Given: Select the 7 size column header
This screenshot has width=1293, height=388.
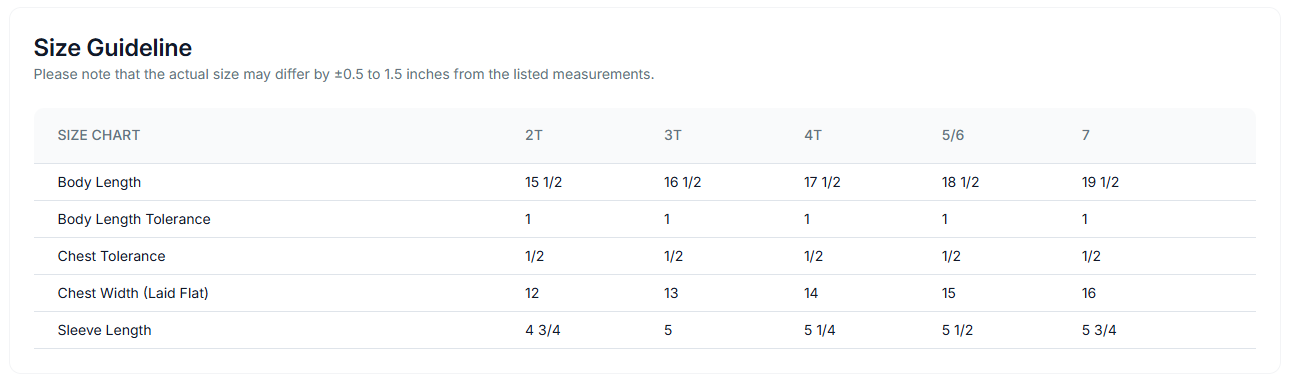Looking at the screenshot, I should [1086, 135].
